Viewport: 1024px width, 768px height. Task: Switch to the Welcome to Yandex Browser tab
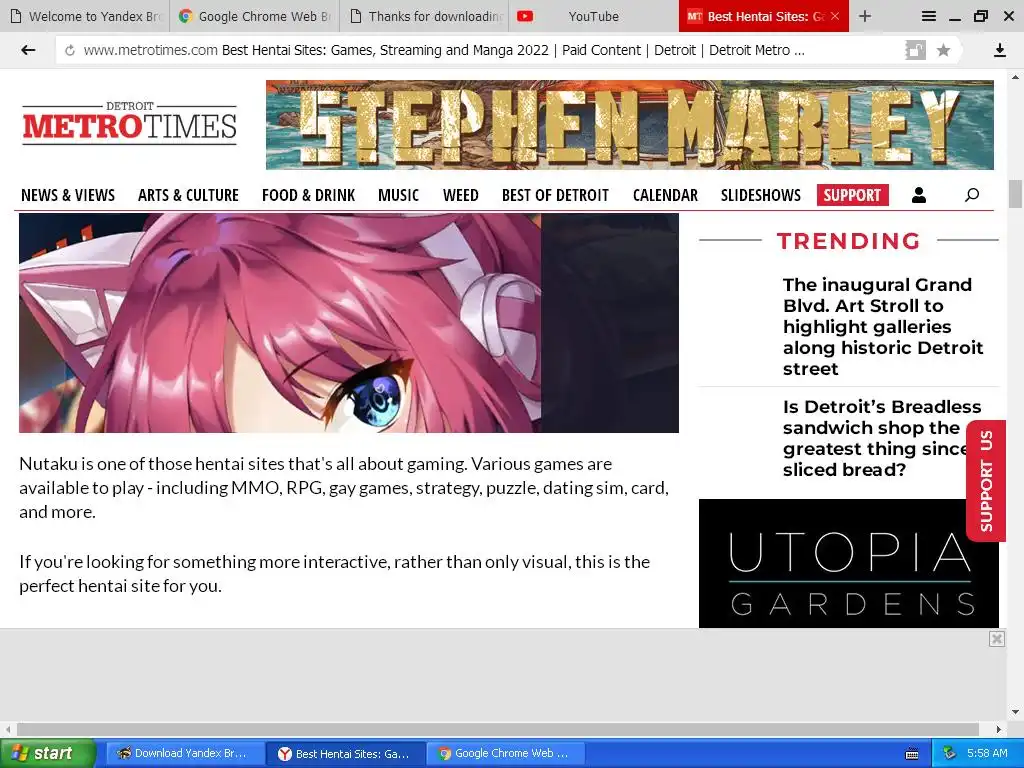pyautogui.click(x=85, y=16)
